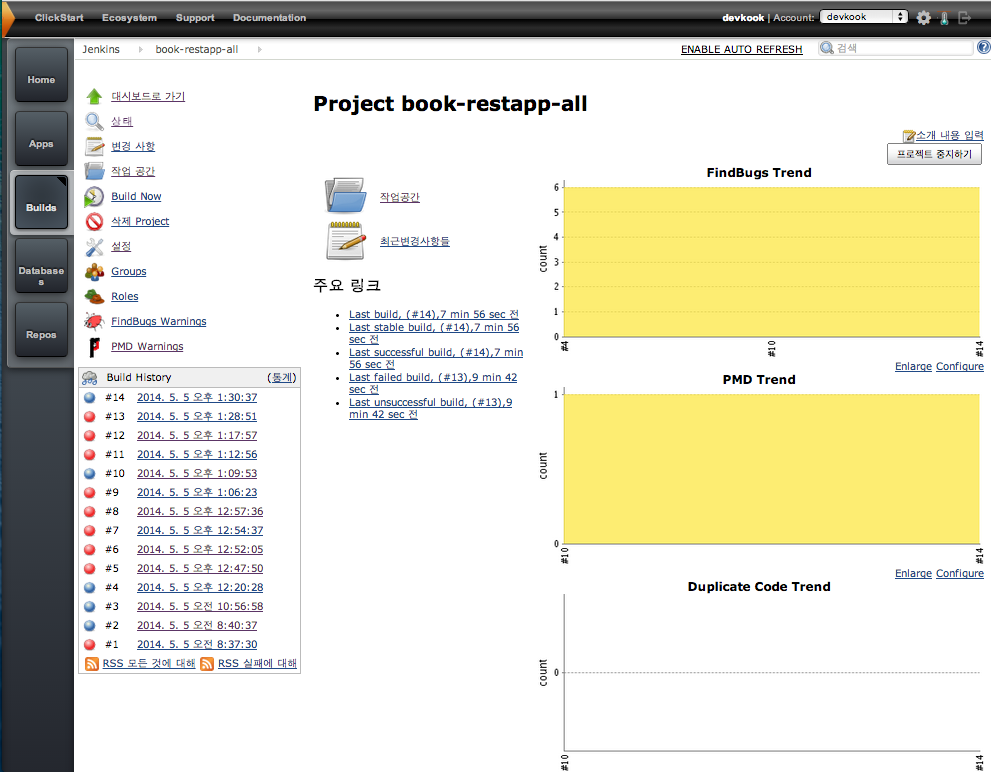Click blue status ball of build #10
The width and height of the screenshot is (991, 772).
(90, 474)
